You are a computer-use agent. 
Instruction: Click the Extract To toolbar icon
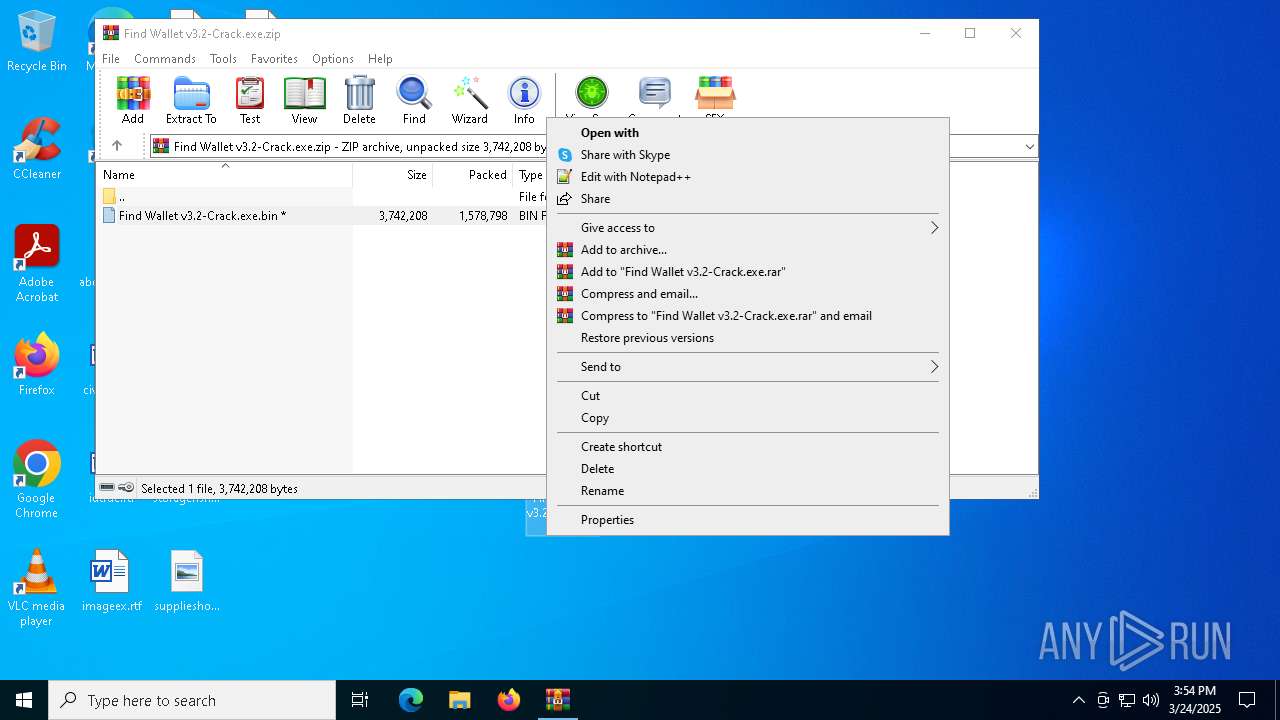pos(191,100)
